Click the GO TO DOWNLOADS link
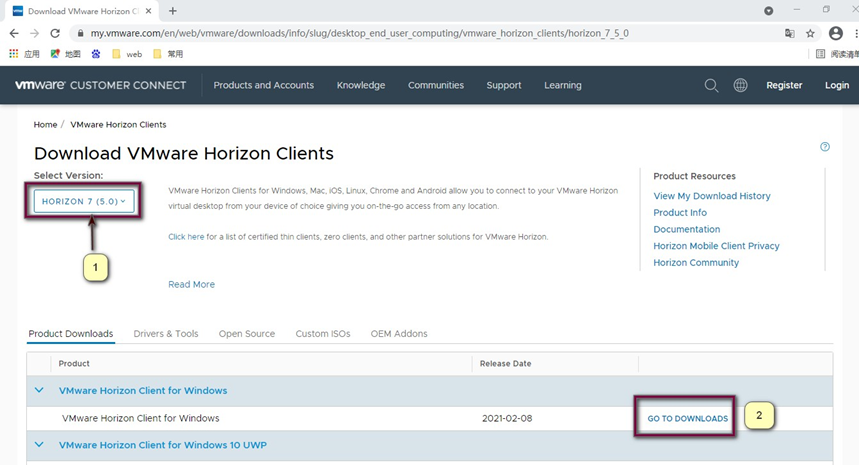Viewport: 859px width, 465px height. point(687,418)
